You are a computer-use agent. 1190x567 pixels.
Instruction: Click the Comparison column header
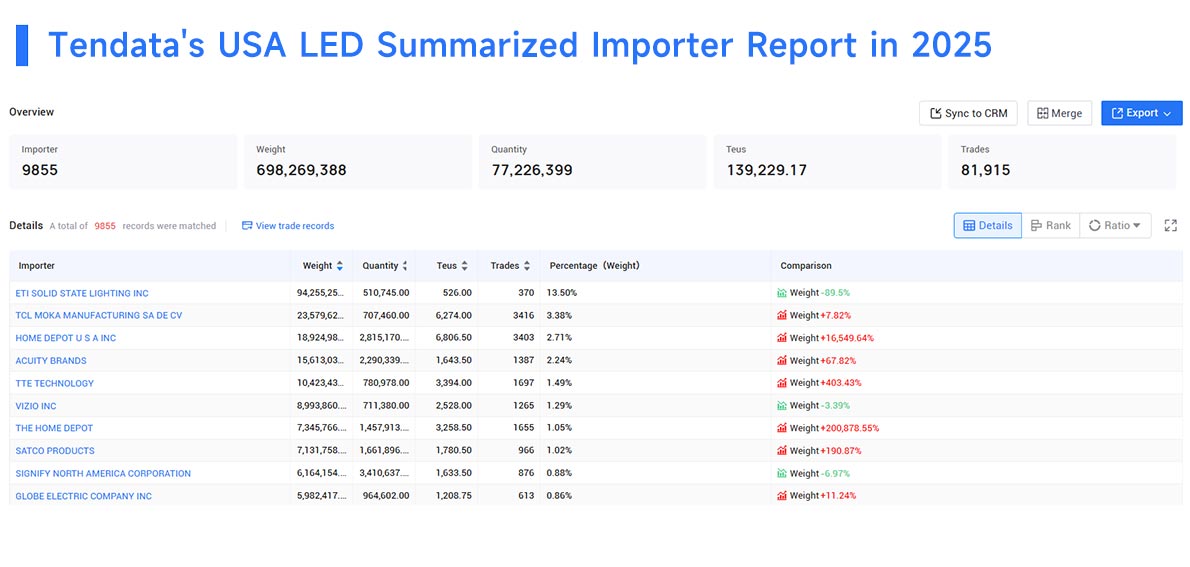[x=806, y=266]
